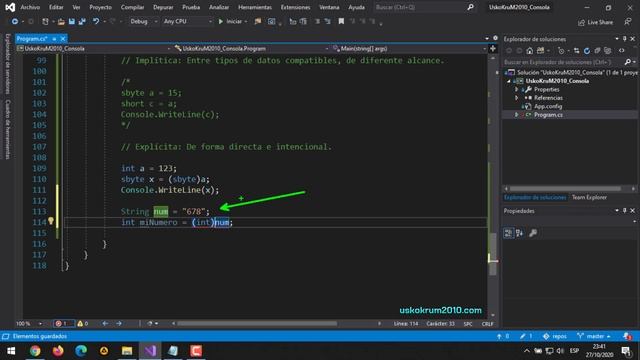Screen dimensions: 640x360
Task: Click the Properties panel categorized view icon
Action: click(x=508, y=233)
